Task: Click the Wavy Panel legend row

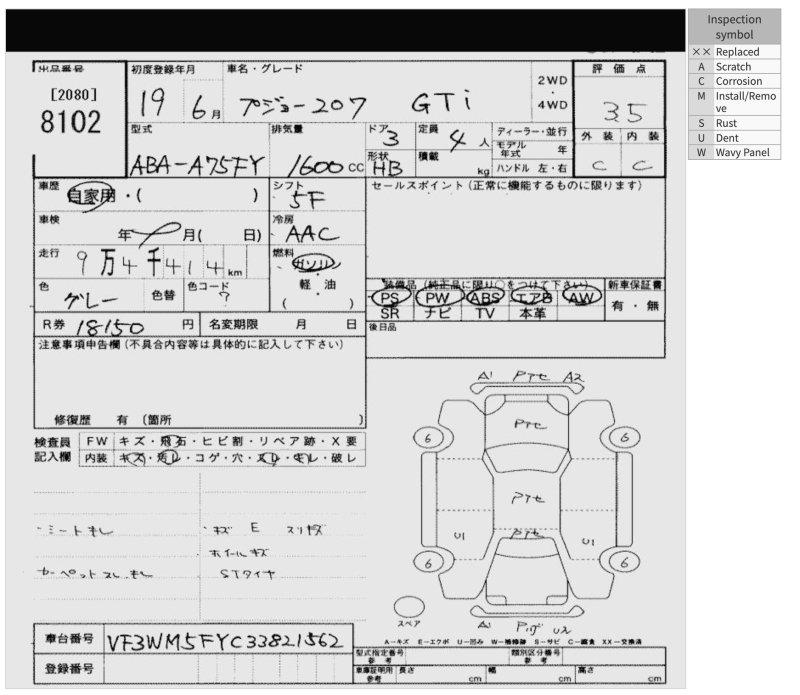Action: click(735, 152)
